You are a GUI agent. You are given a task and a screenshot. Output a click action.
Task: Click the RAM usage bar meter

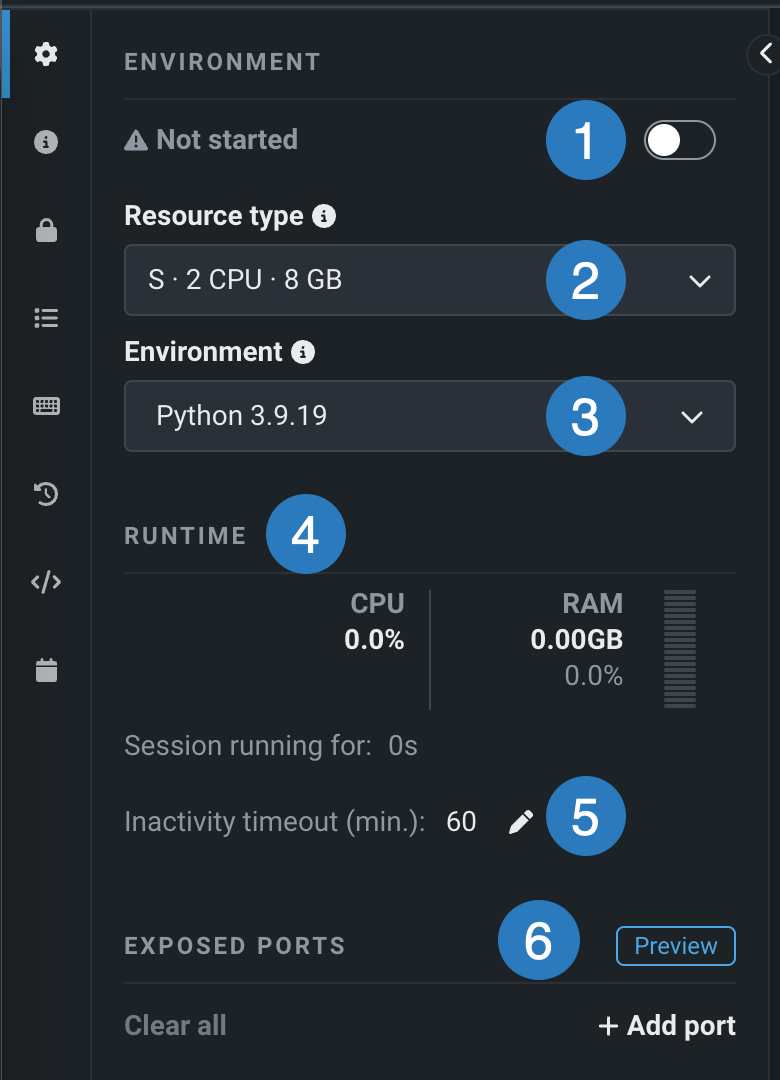pyautogui.click(x=680, y=649)
